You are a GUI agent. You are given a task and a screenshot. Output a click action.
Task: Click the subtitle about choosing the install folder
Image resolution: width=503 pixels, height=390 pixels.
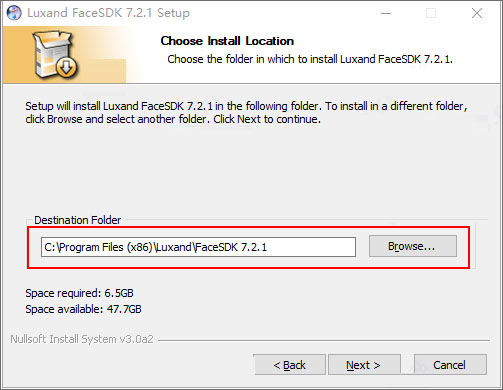click(310, 59)
